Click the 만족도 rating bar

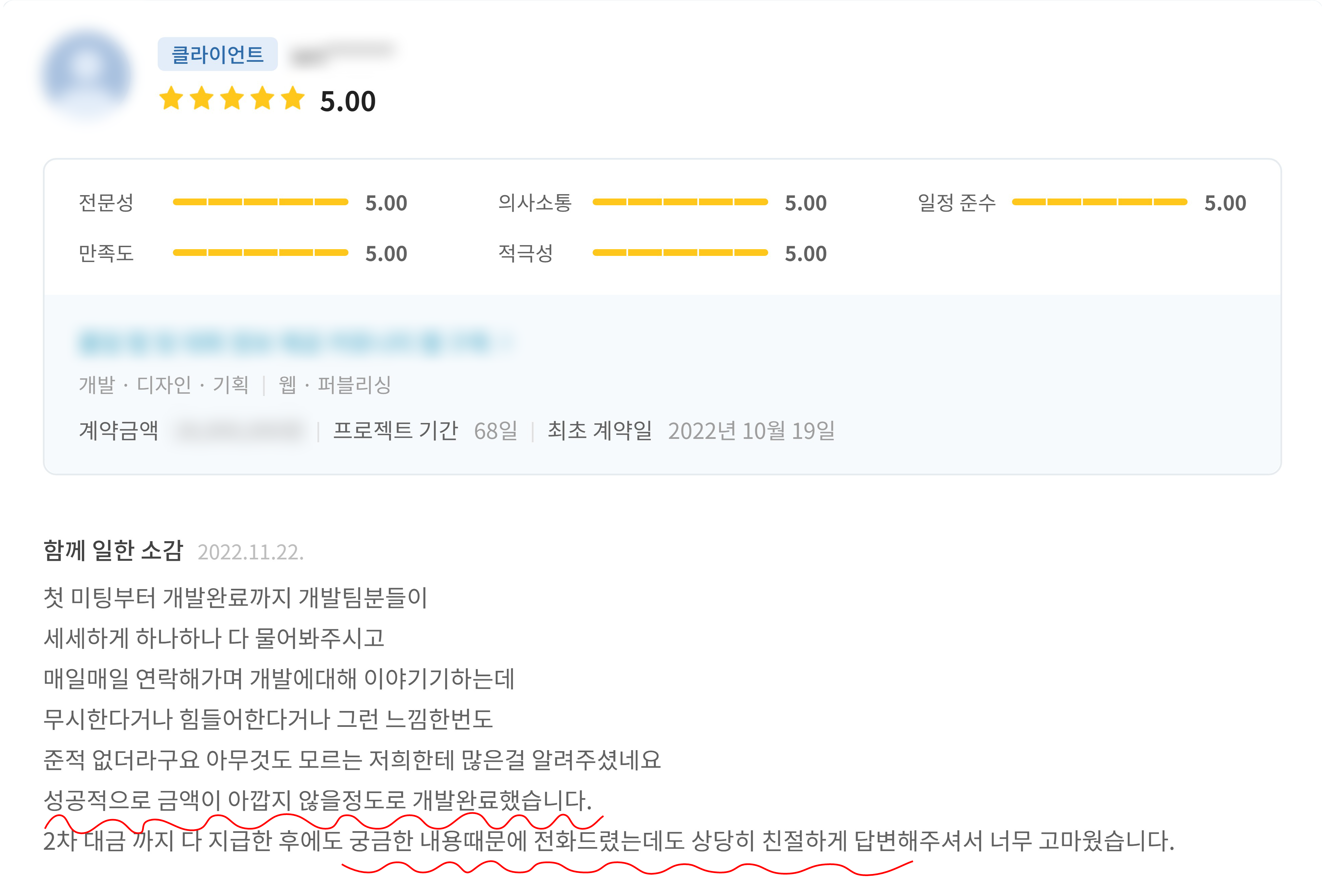click(x=260, y=253)
